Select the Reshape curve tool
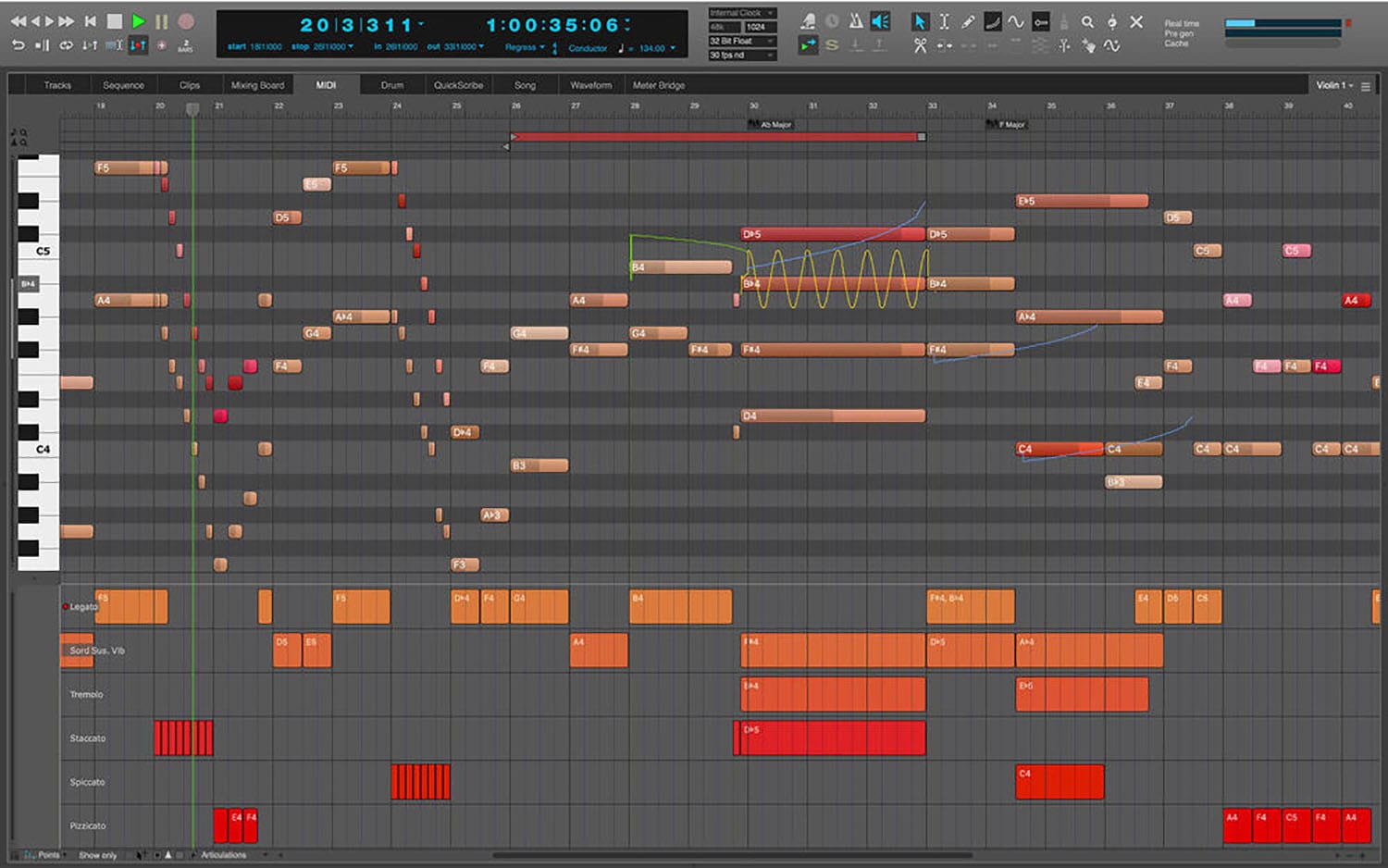1388x868 pixels. 992,20
